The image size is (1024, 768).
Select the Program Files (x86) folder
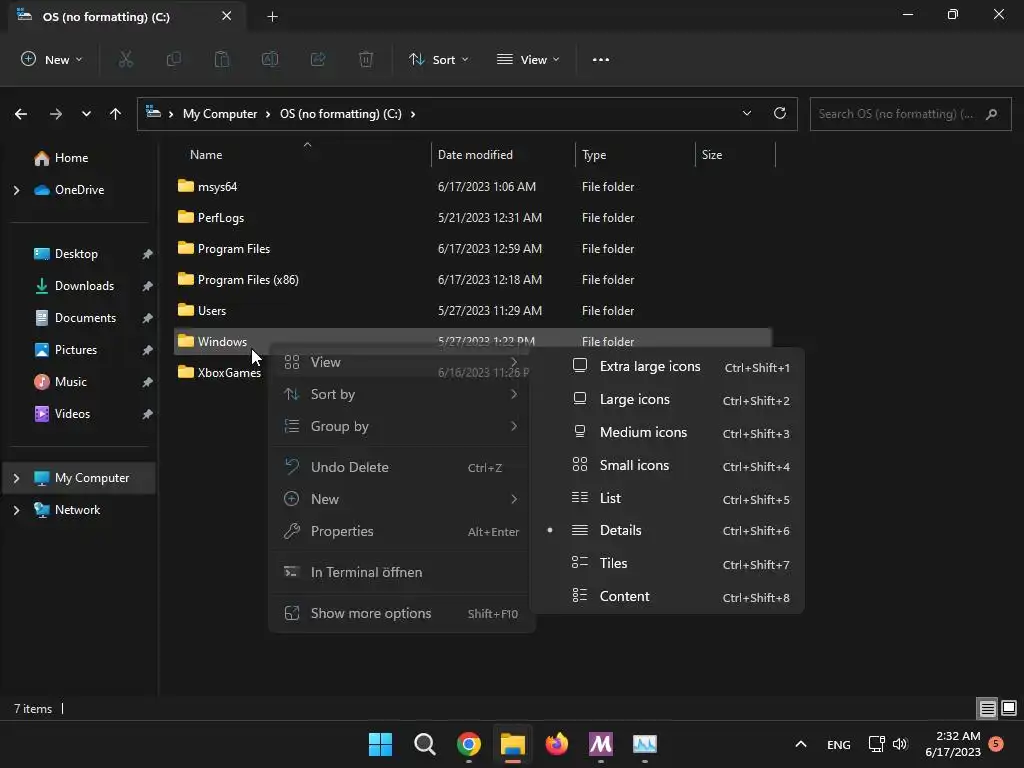coord(473,280)
